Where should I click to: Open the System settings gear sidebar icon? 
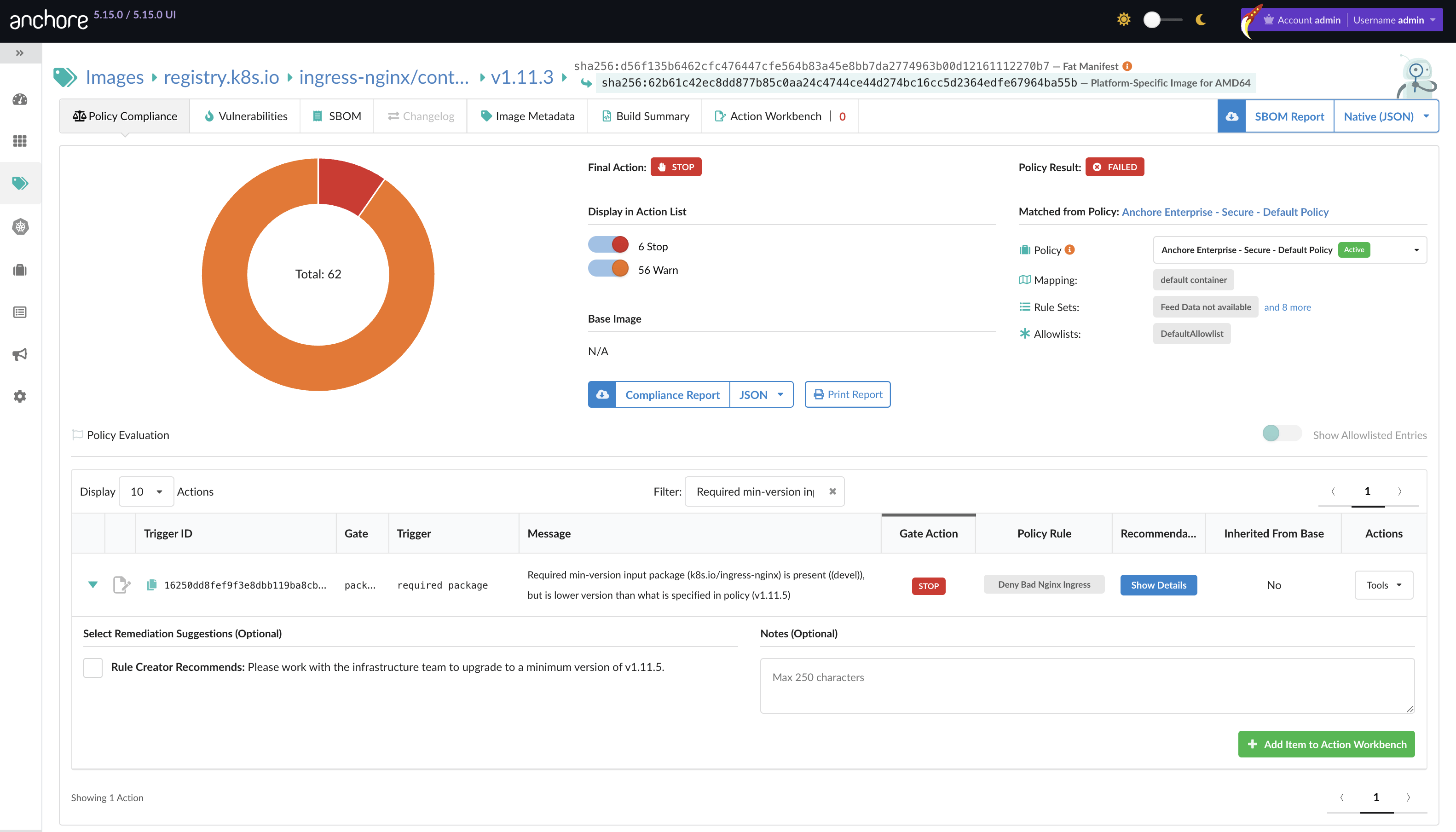point(20,397)
